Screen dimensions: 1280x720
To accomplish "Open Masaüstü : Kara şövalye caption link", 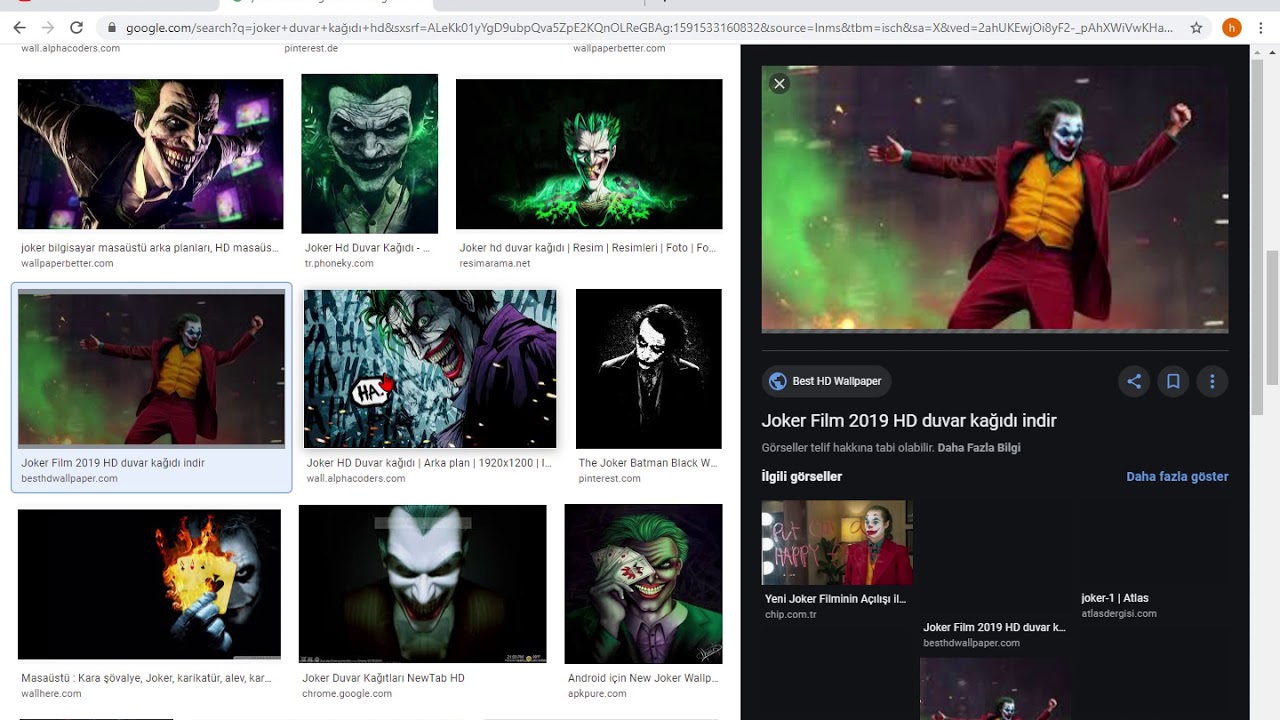I will [146, 678].
